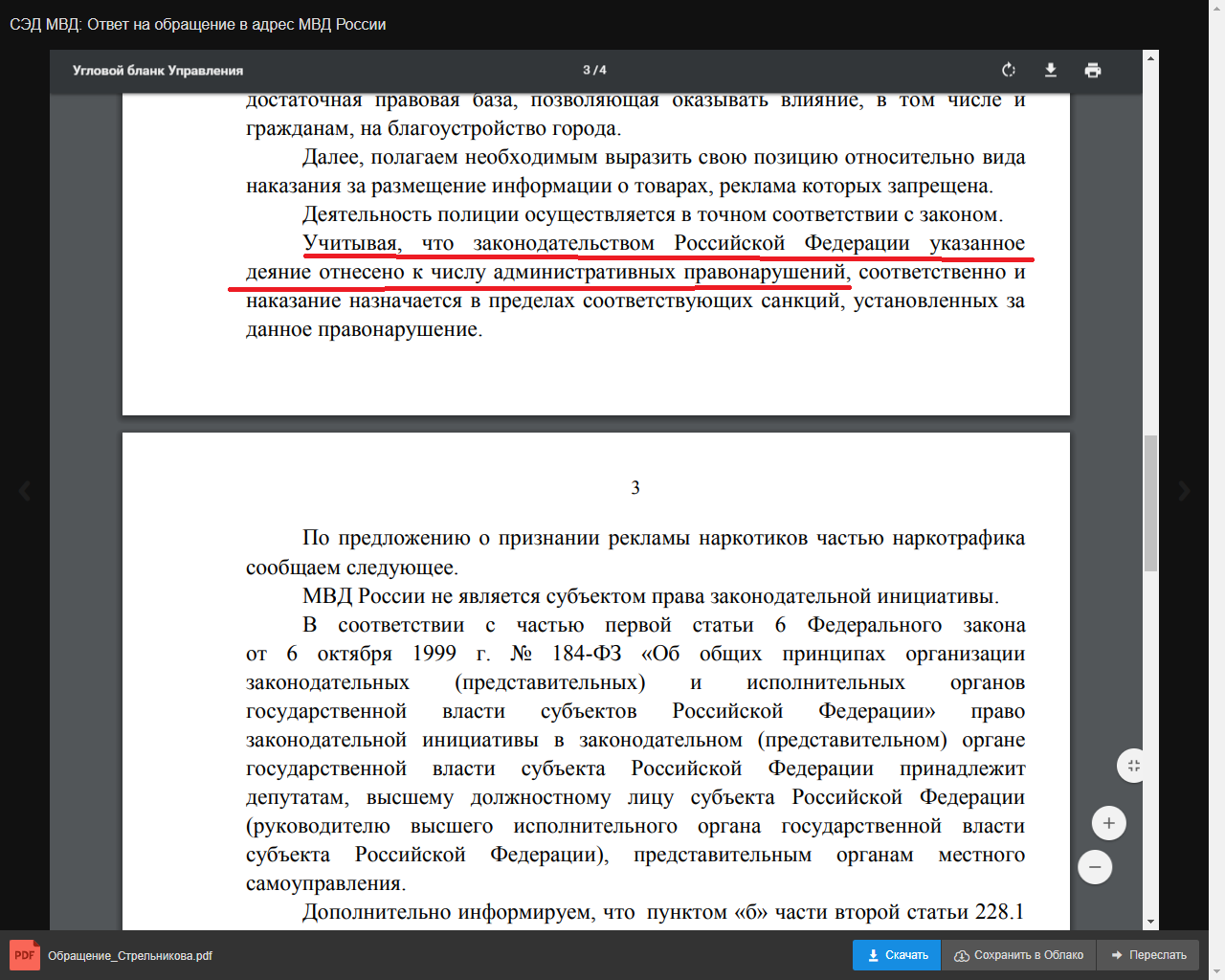
Task: Zoom in with the plus button
Action: pos(1109,823)
